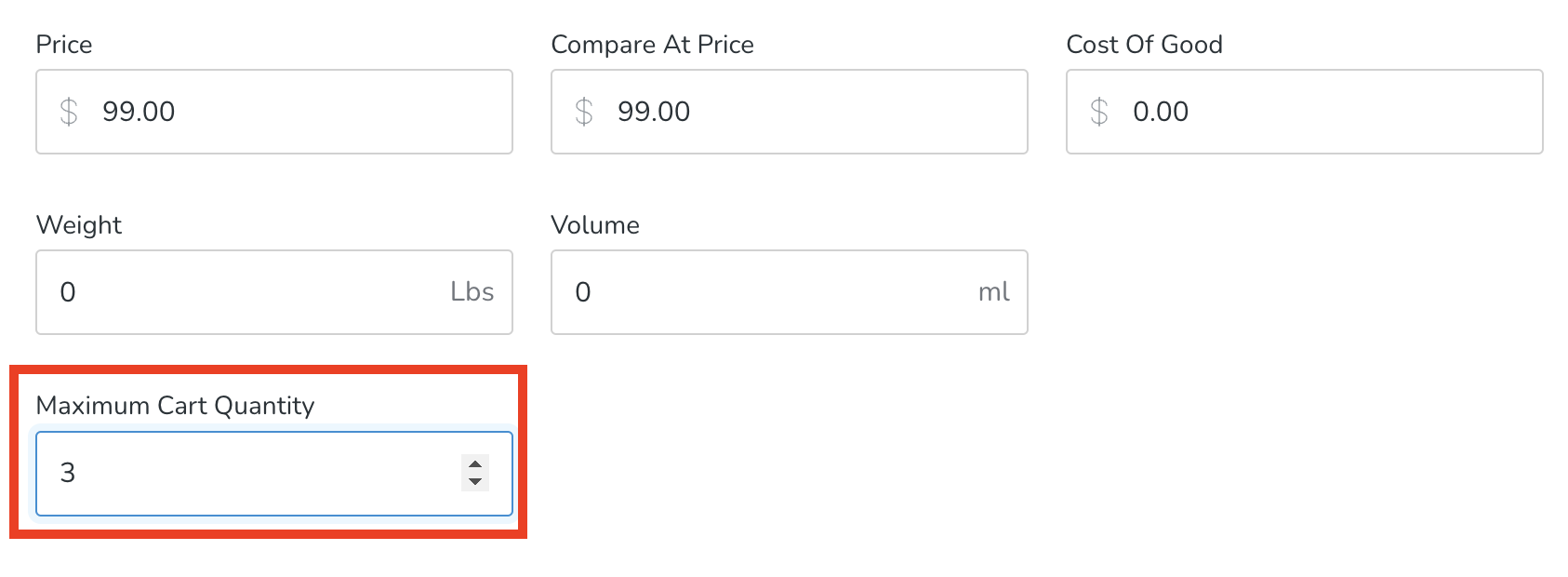Click the Lbs unit label in Weight field
Screen dimensions: 1568x577
point(472,291)
